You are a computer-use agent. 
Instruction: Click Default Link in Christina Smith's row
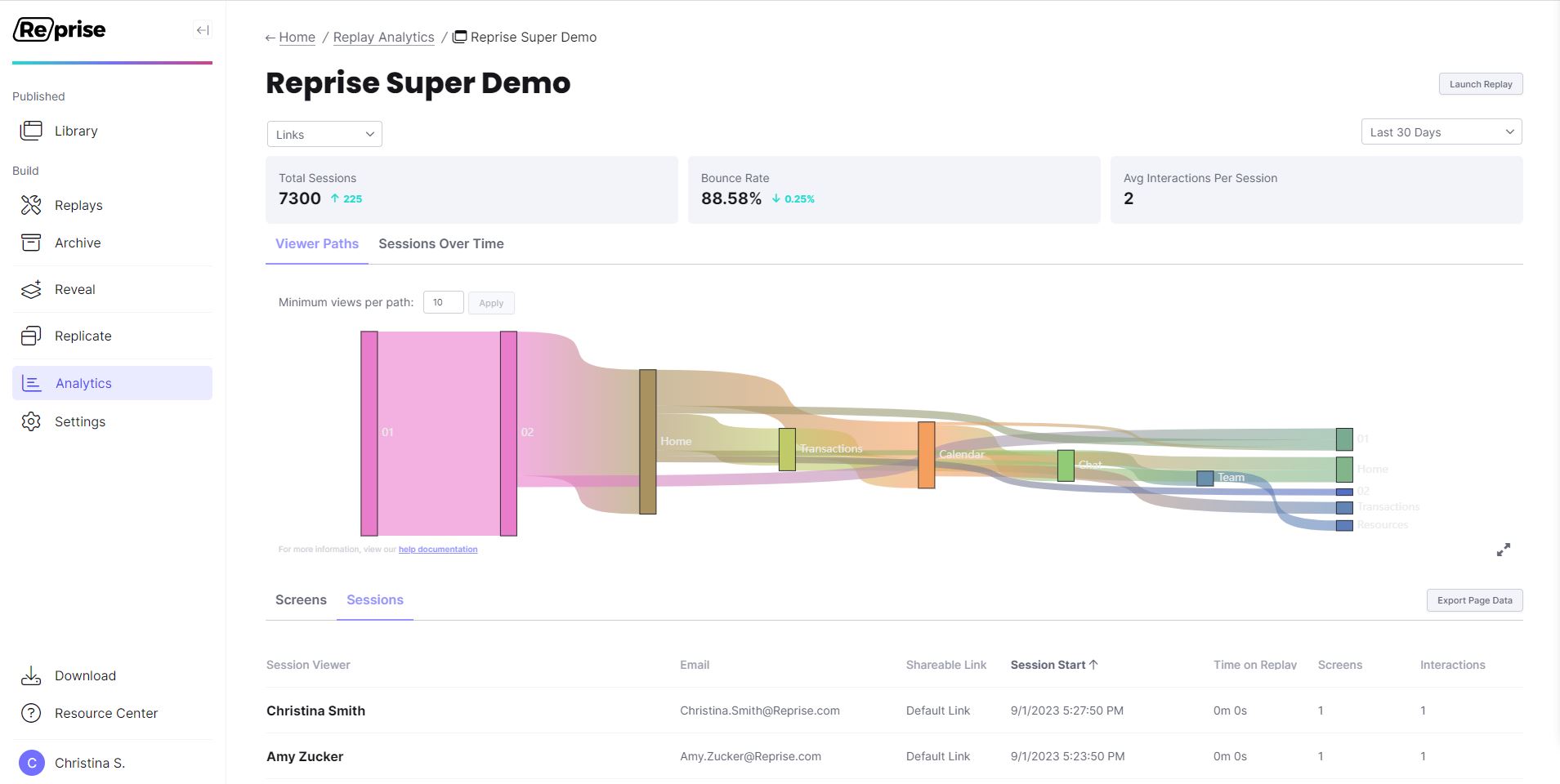[x=938, y=710]
